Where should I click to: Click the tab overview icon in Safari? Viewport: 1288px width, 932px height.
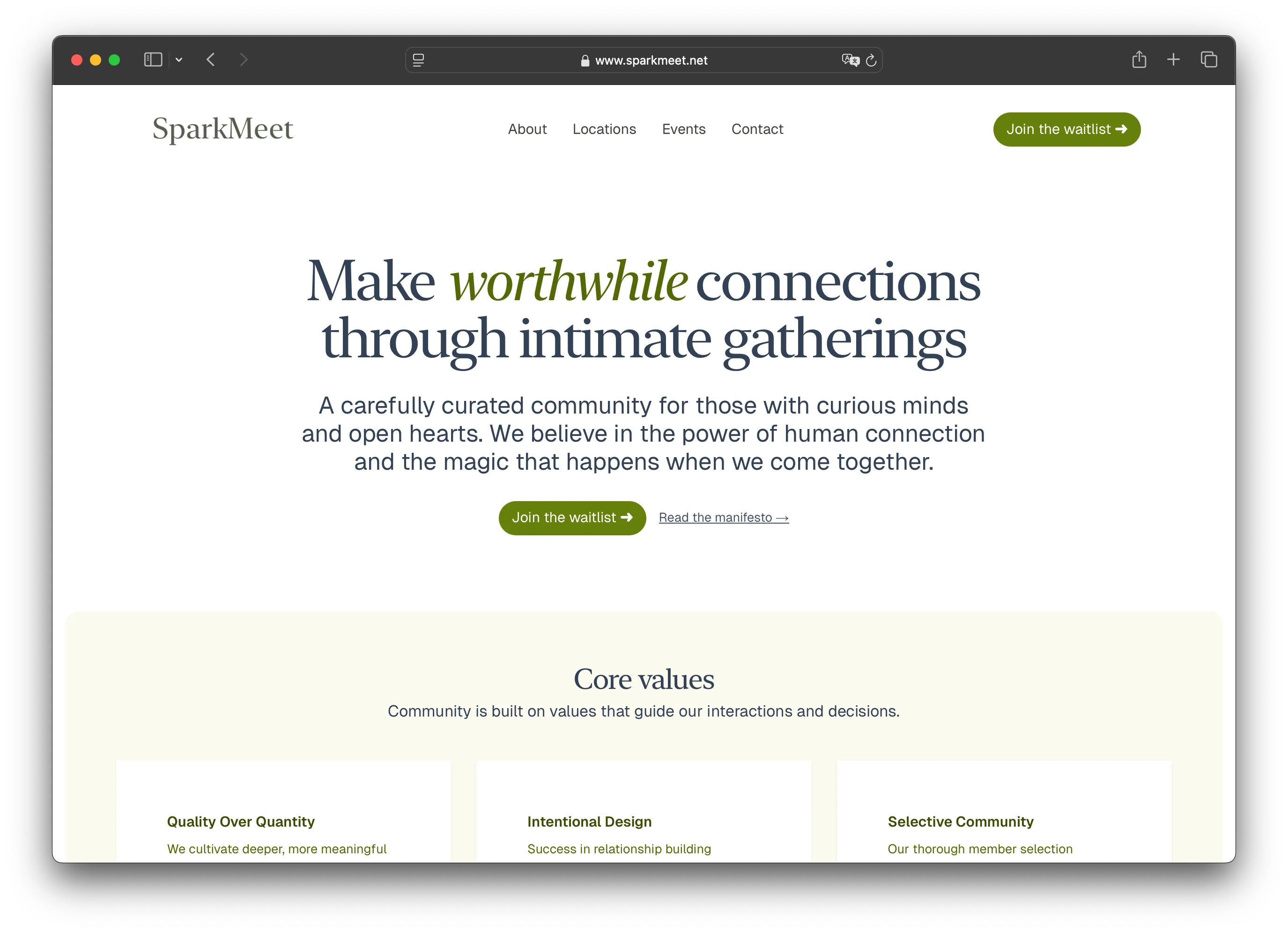pos(1208,60)
